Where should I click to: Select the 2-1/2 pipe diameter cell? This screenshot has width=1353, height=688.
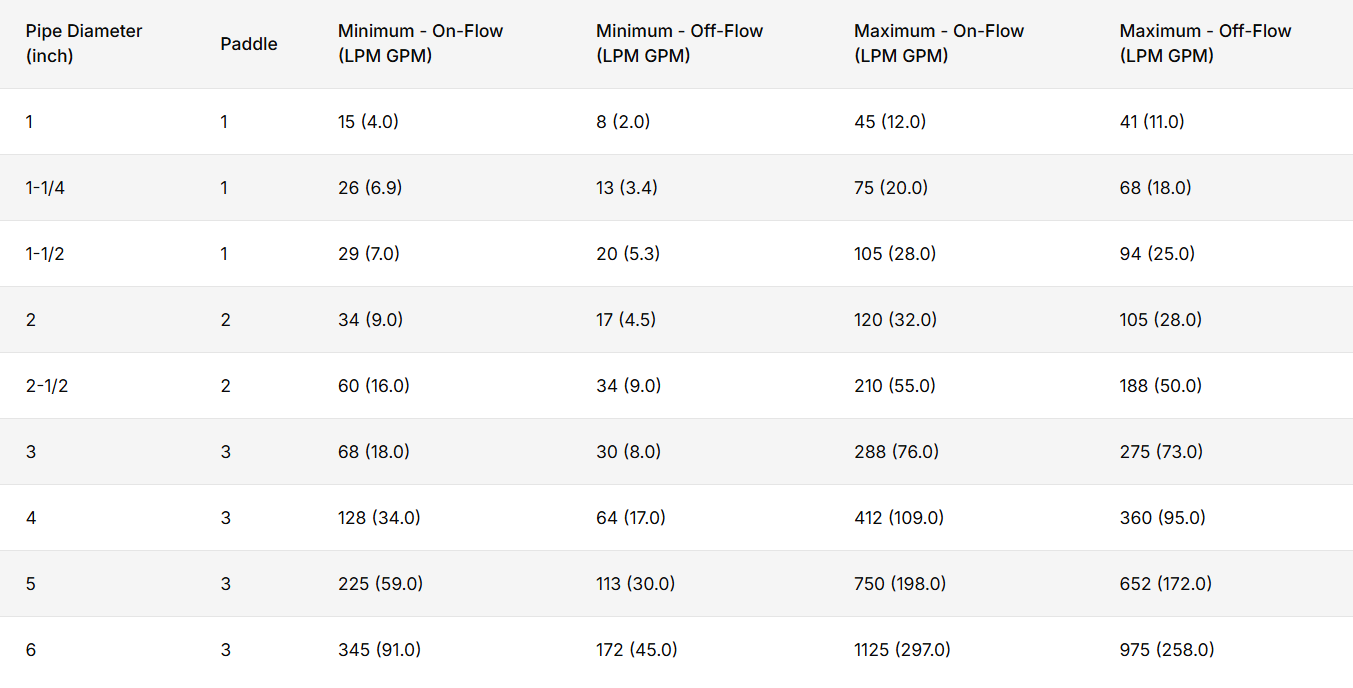(x=47, y=386)
